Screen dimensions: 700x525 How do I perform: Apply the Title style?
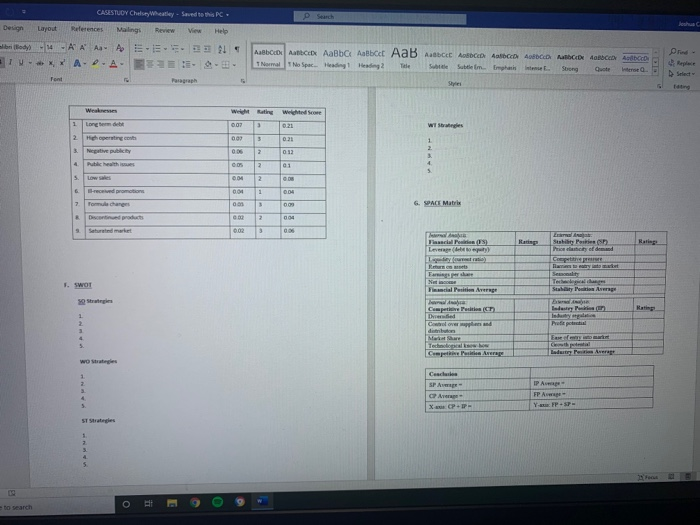(404, 58)
